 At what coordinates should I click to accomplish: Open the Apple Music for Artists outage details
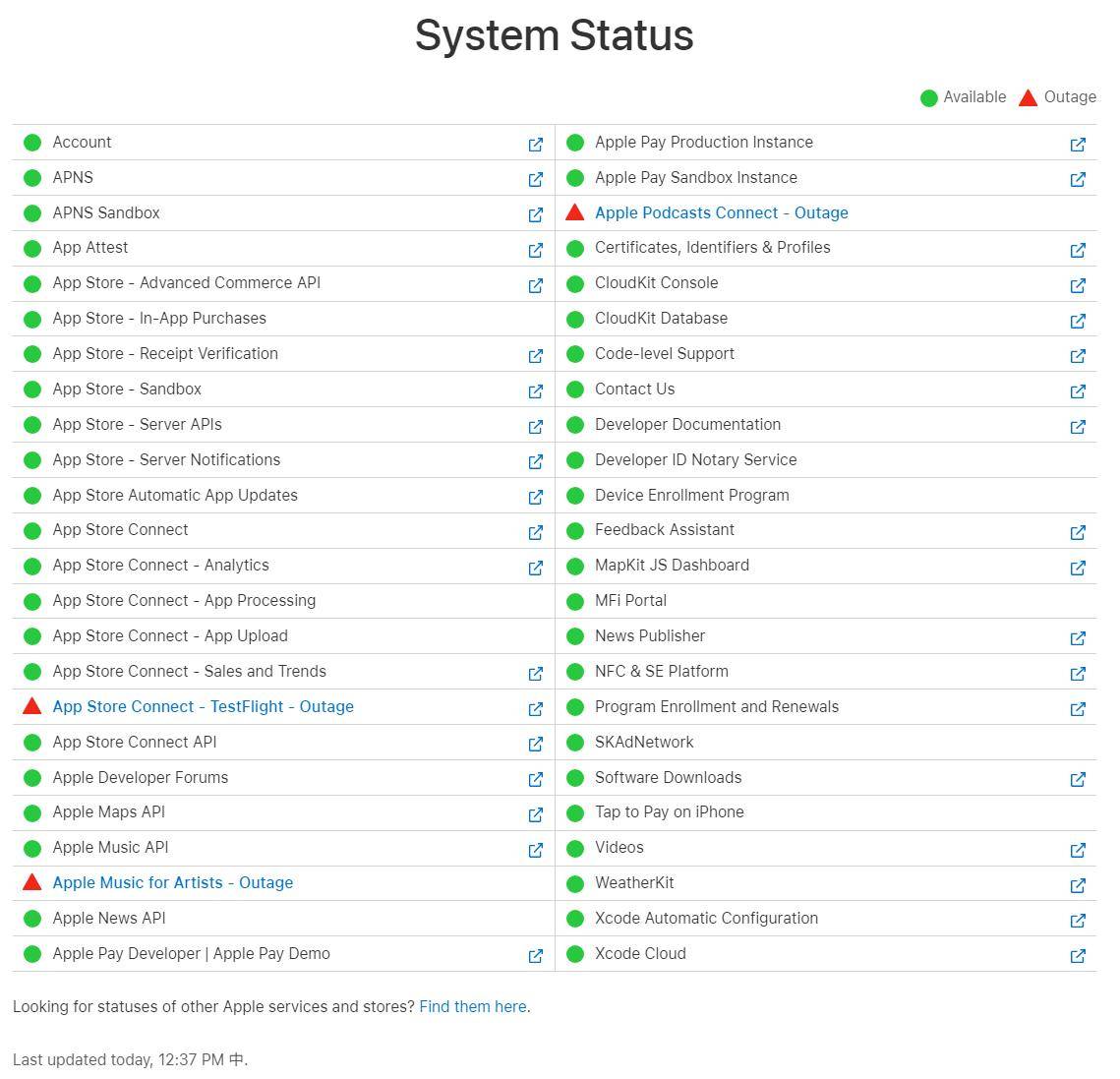click(172, 882)
